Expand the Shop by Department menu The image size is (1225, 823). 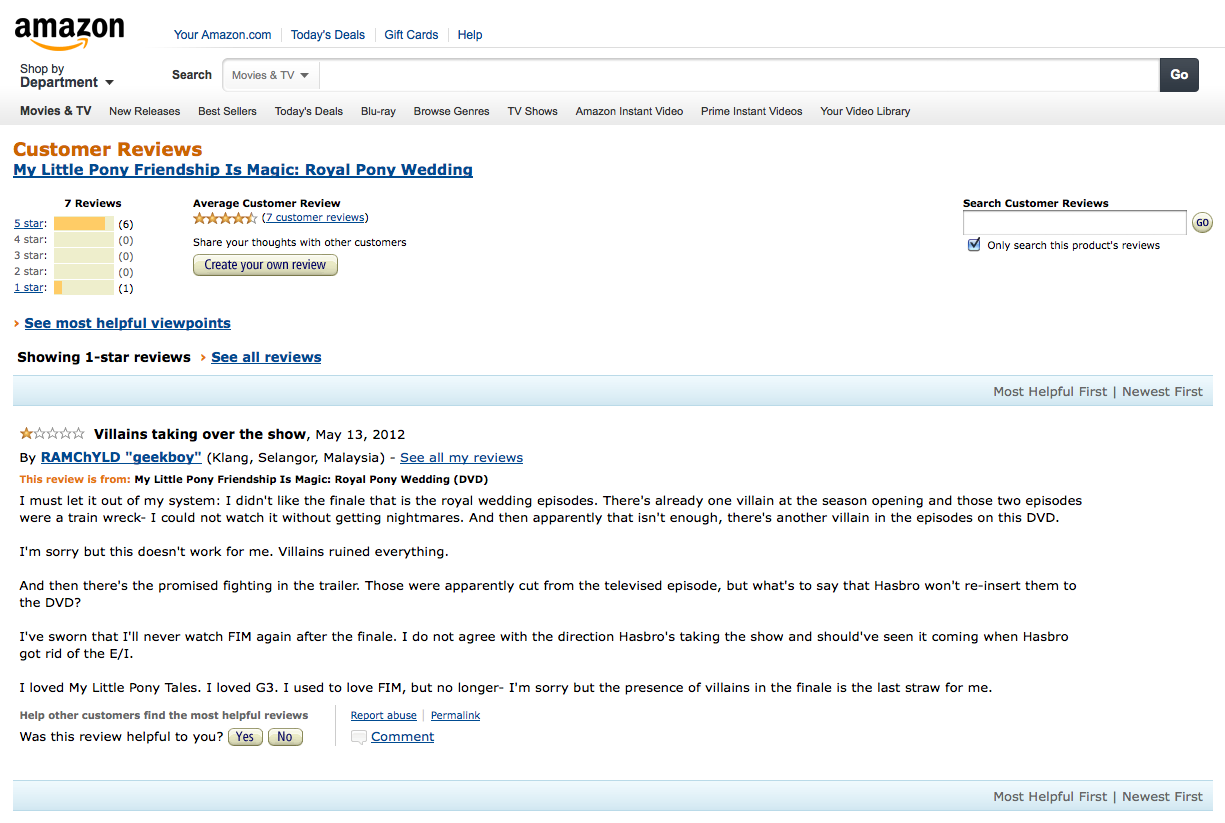click(66, 76)
